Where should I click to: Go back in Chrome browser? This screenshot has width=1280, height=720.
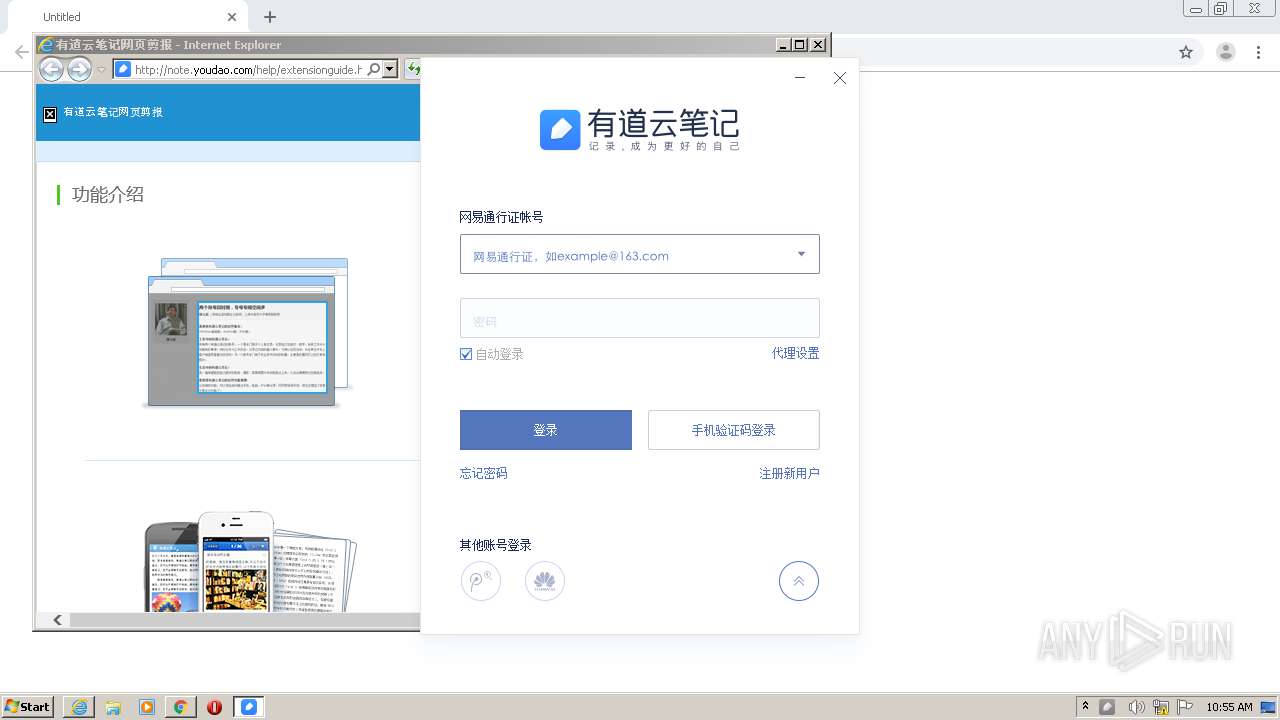click(21, 52)
